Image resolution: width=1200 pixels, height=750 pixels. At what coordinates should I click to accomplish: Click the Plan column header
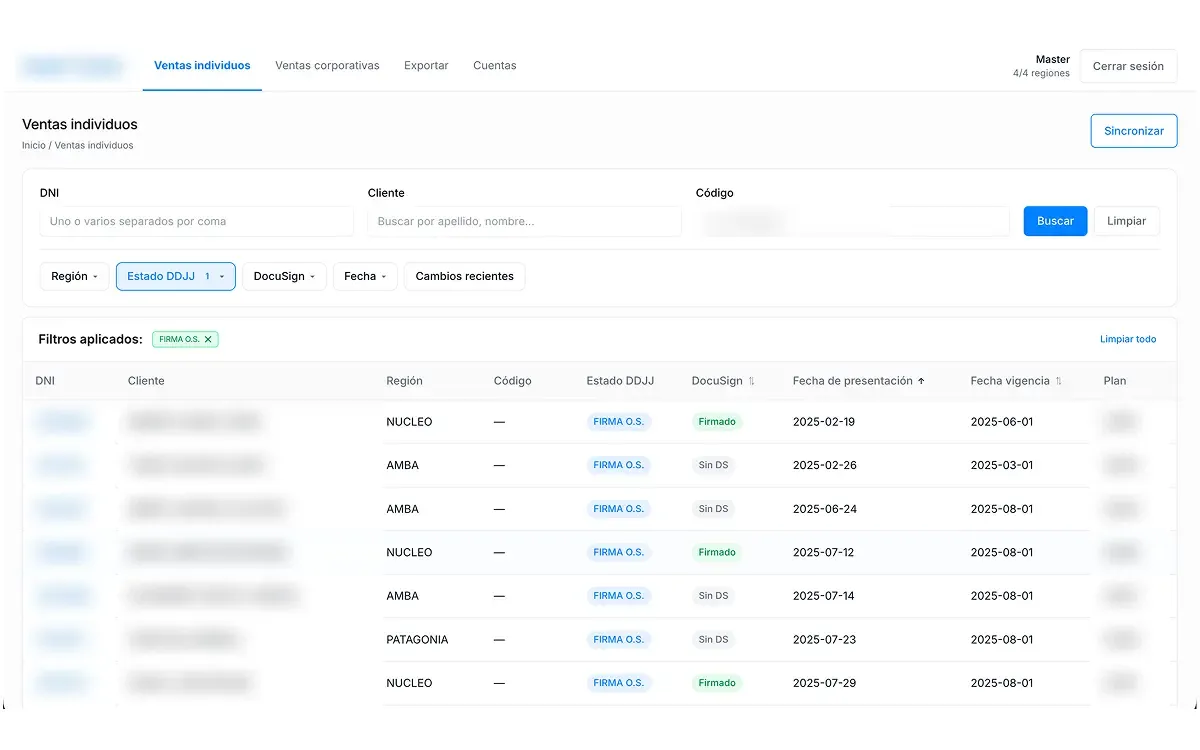coord(1115,381)
